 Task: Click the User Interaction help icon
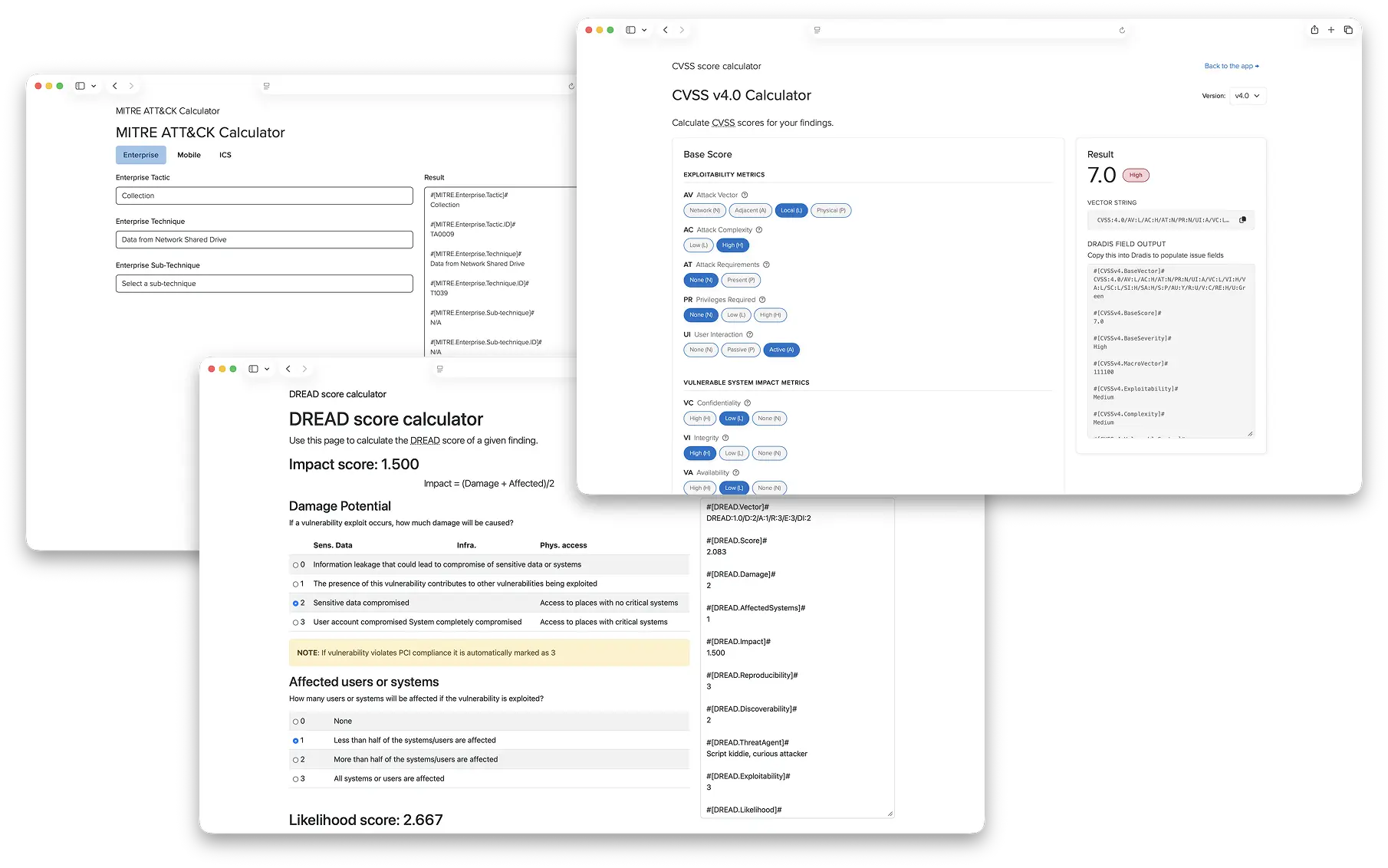pyautogui.click(x=750, y=334)
